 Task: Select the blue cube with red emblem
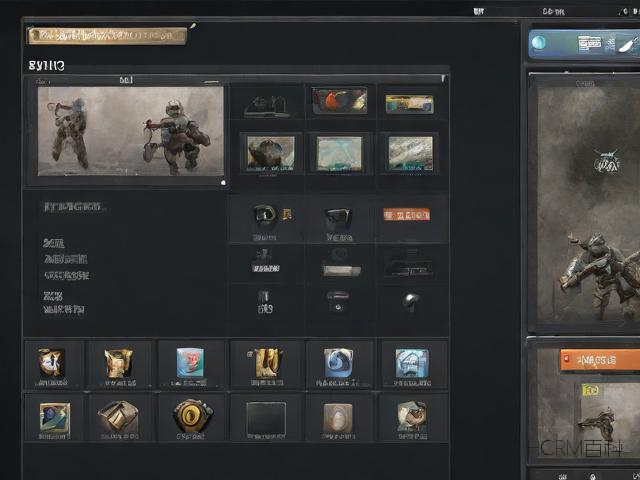click(190, 362)
